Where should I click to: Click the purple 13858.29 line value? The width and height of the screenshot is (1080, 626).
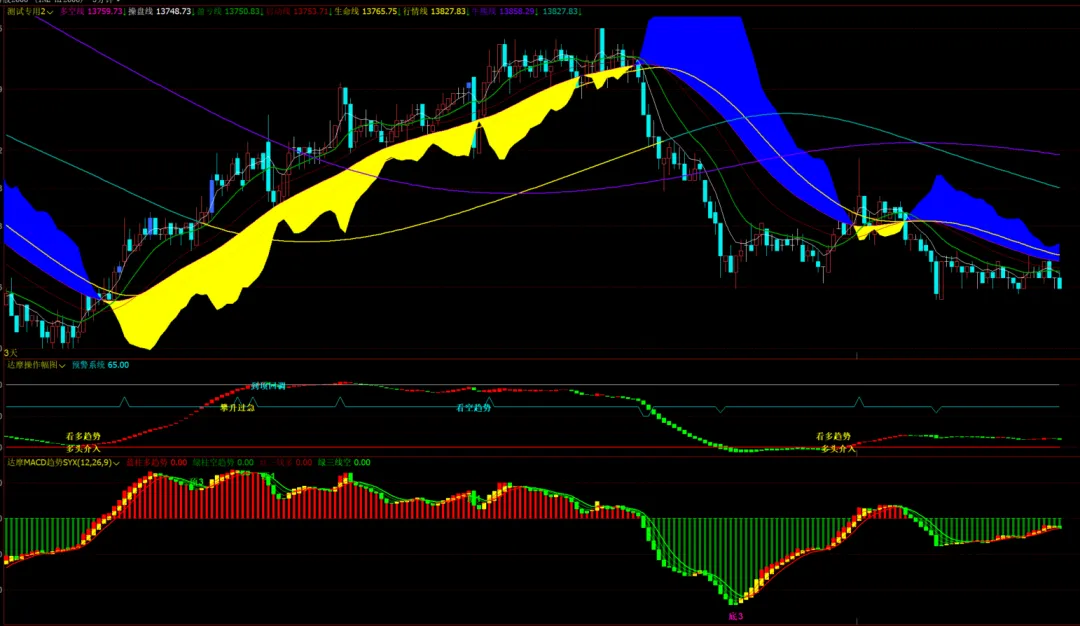click(x=517, y=12)
